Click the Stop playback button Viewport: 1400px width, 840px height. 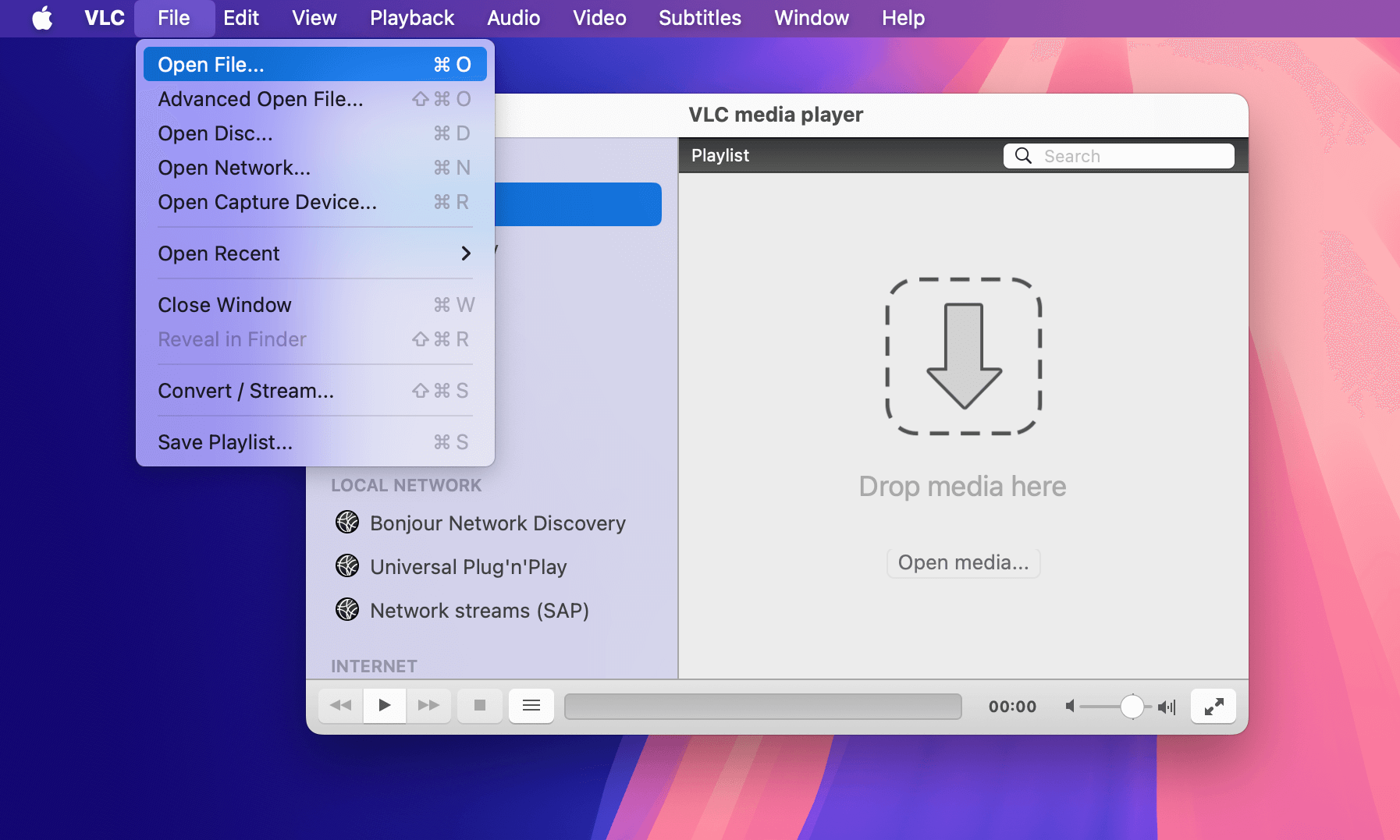480,705
